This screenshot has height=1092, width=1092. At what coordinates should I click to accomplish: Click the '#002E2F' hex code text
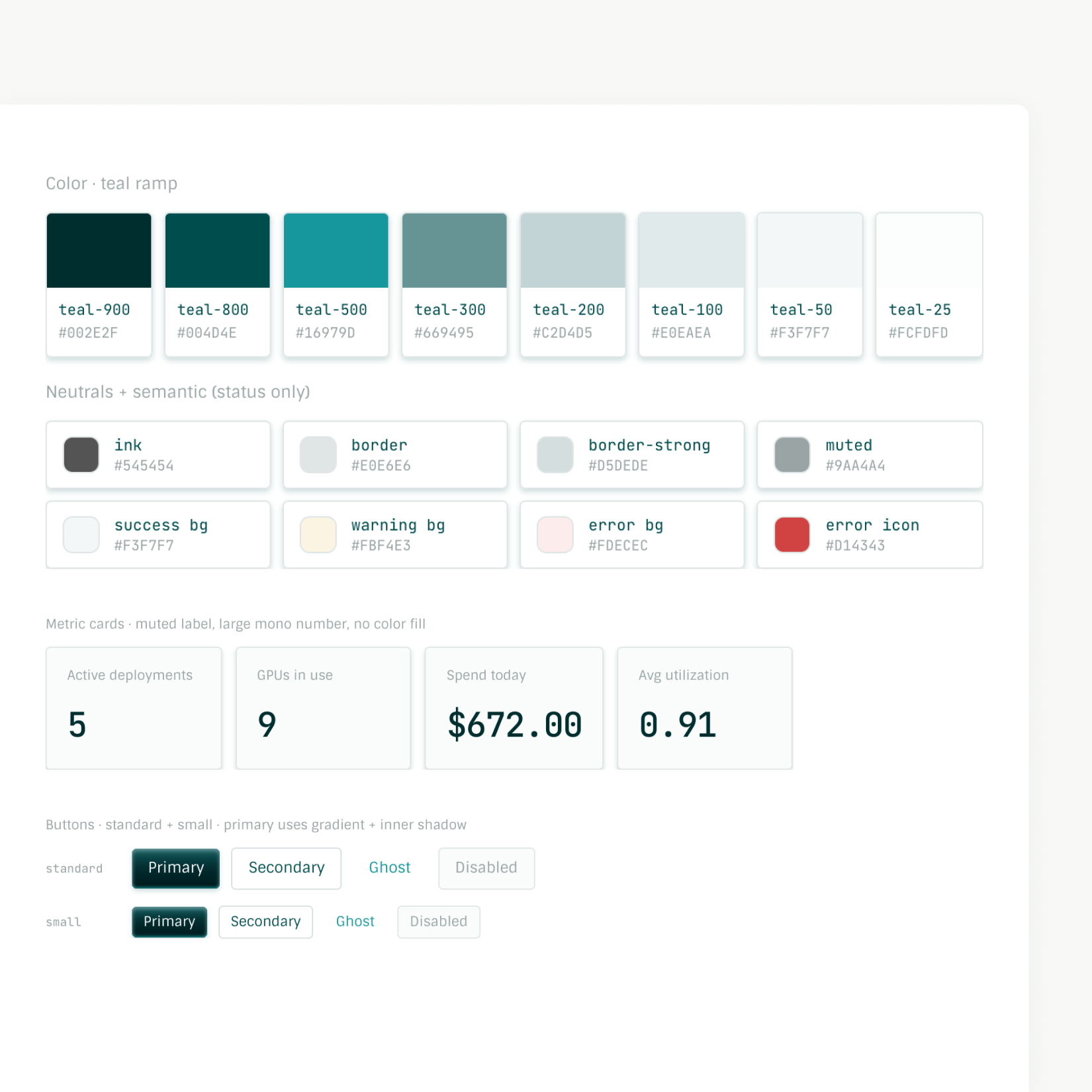point(88,333)
